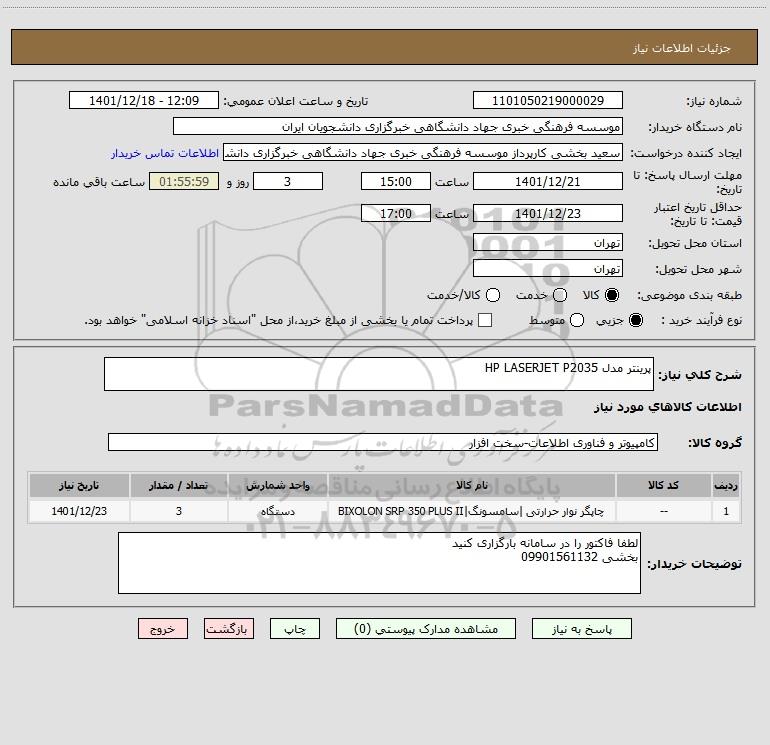Click the استان محل تحویل field تهران
Screen dimensions: 770x745
click(x=548, y=243)
